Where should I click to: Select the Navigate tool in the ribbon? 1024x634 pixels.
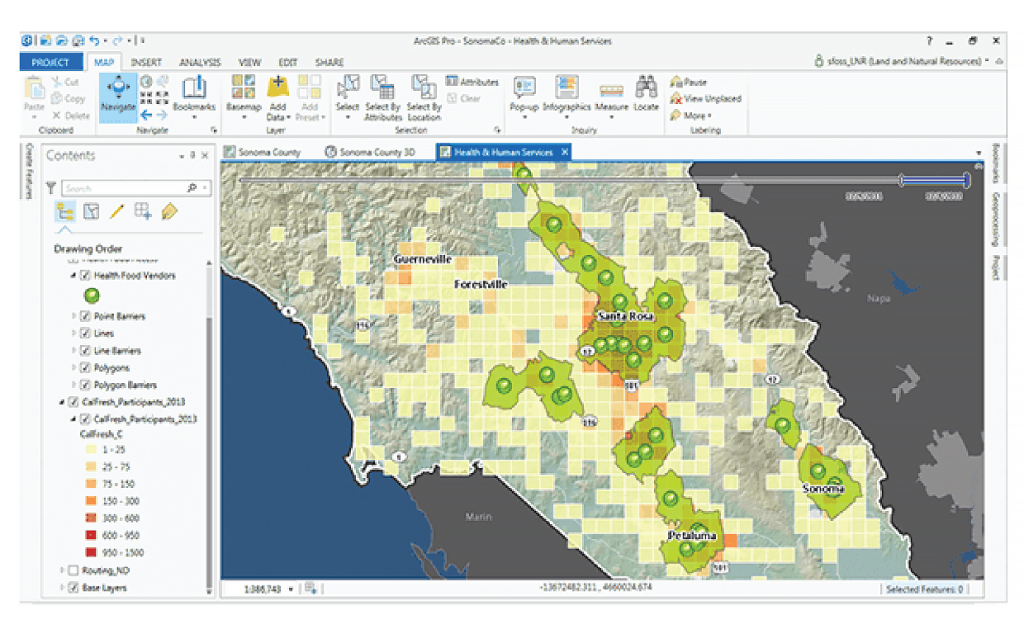[118, 97]
